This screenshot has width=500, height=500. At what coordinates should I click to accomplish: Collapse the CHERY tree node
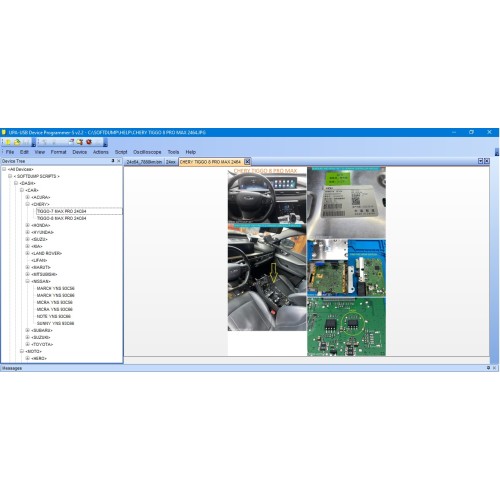click(28, 204)
